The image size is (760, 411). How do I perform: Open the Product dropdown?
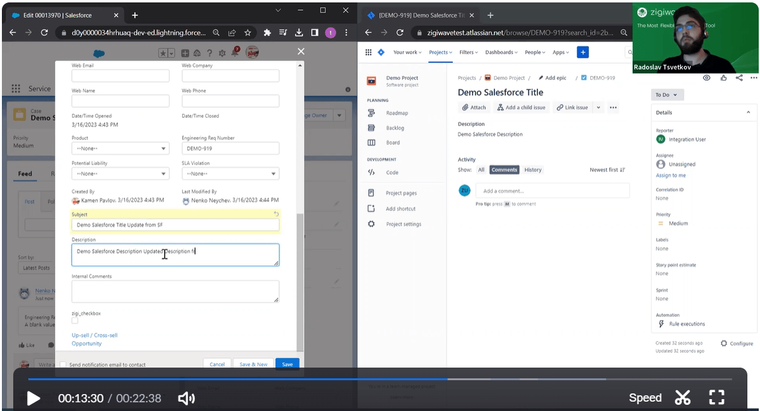(120, 148)
